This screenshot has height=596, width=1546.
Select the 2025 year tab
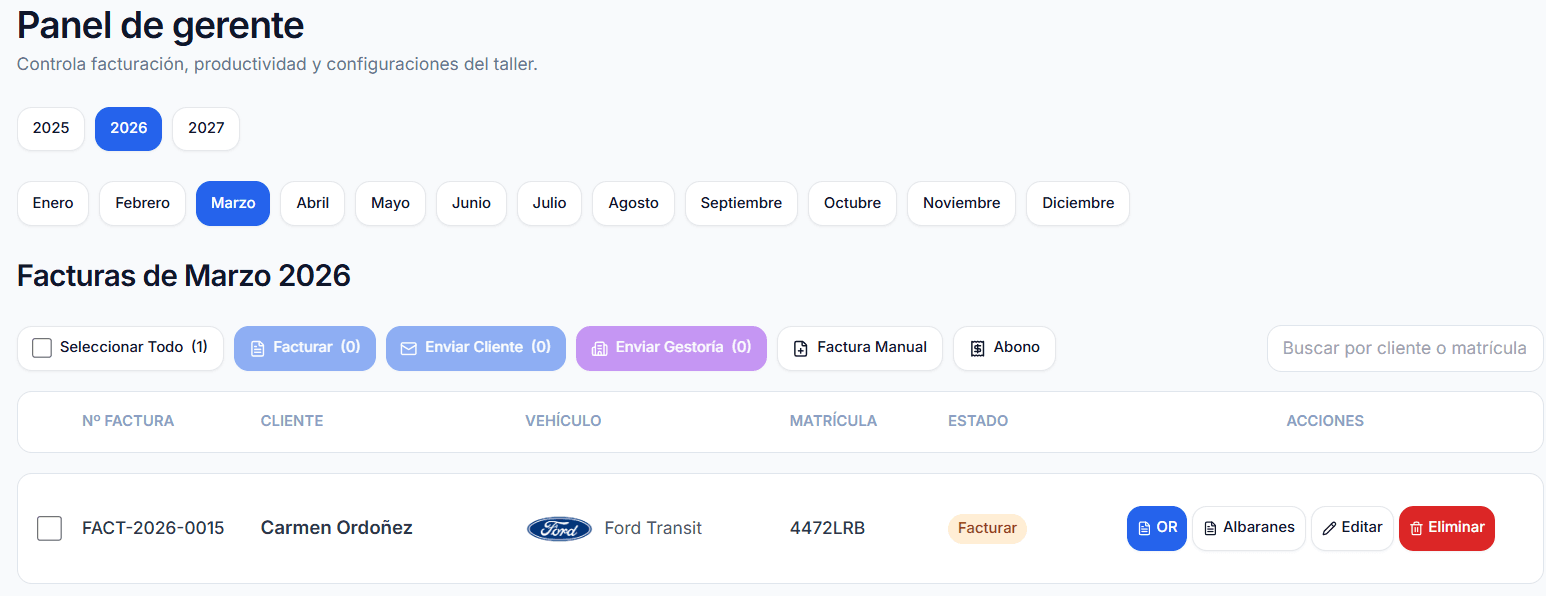click(50, 128)
